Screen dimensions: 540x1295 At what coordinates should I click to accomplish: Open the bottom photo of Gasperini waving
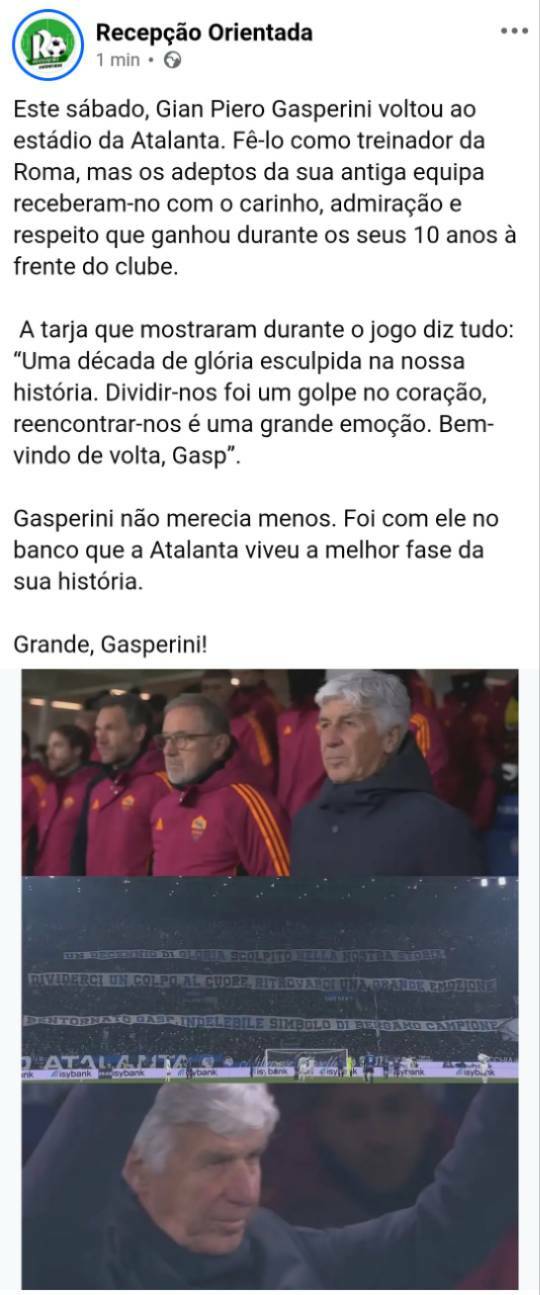point(270,1187)
